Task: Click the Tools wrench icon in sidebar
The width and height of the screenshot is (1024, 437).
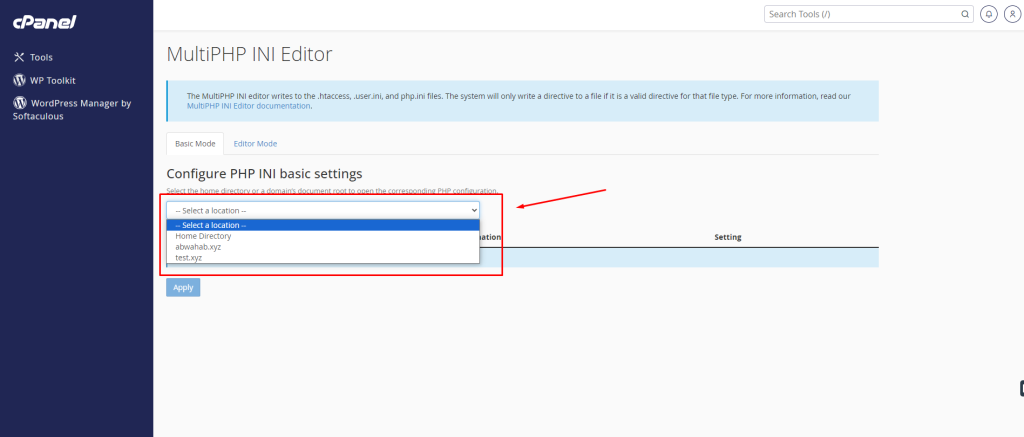Action: (19, 57)
